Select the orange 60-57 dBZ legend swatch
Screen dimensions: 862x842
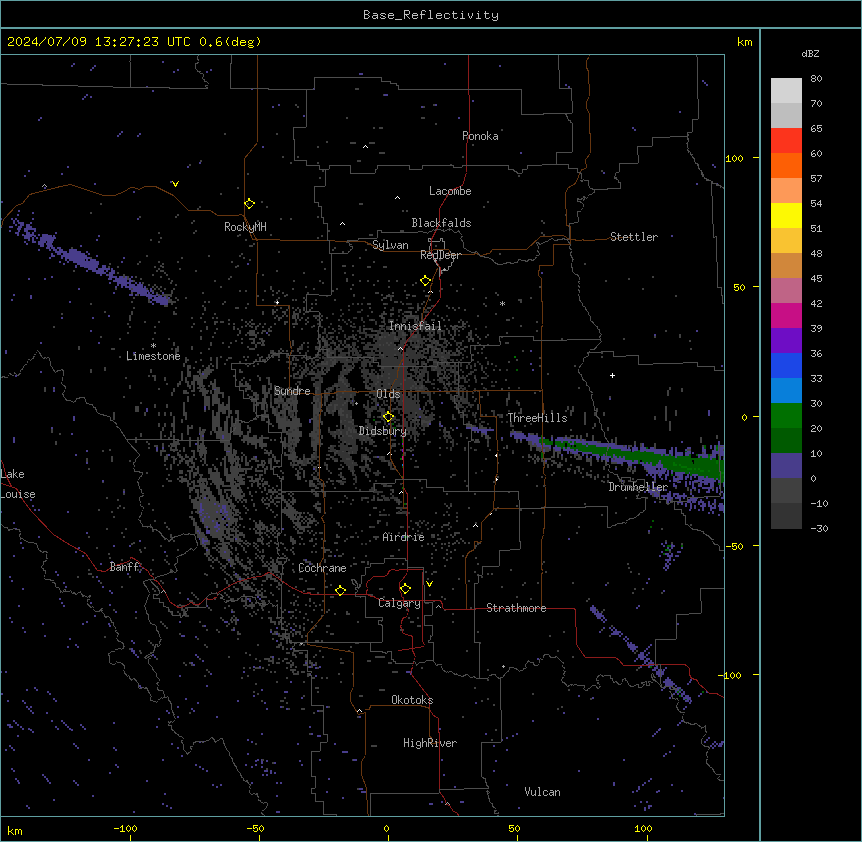[x=786, y=165]
